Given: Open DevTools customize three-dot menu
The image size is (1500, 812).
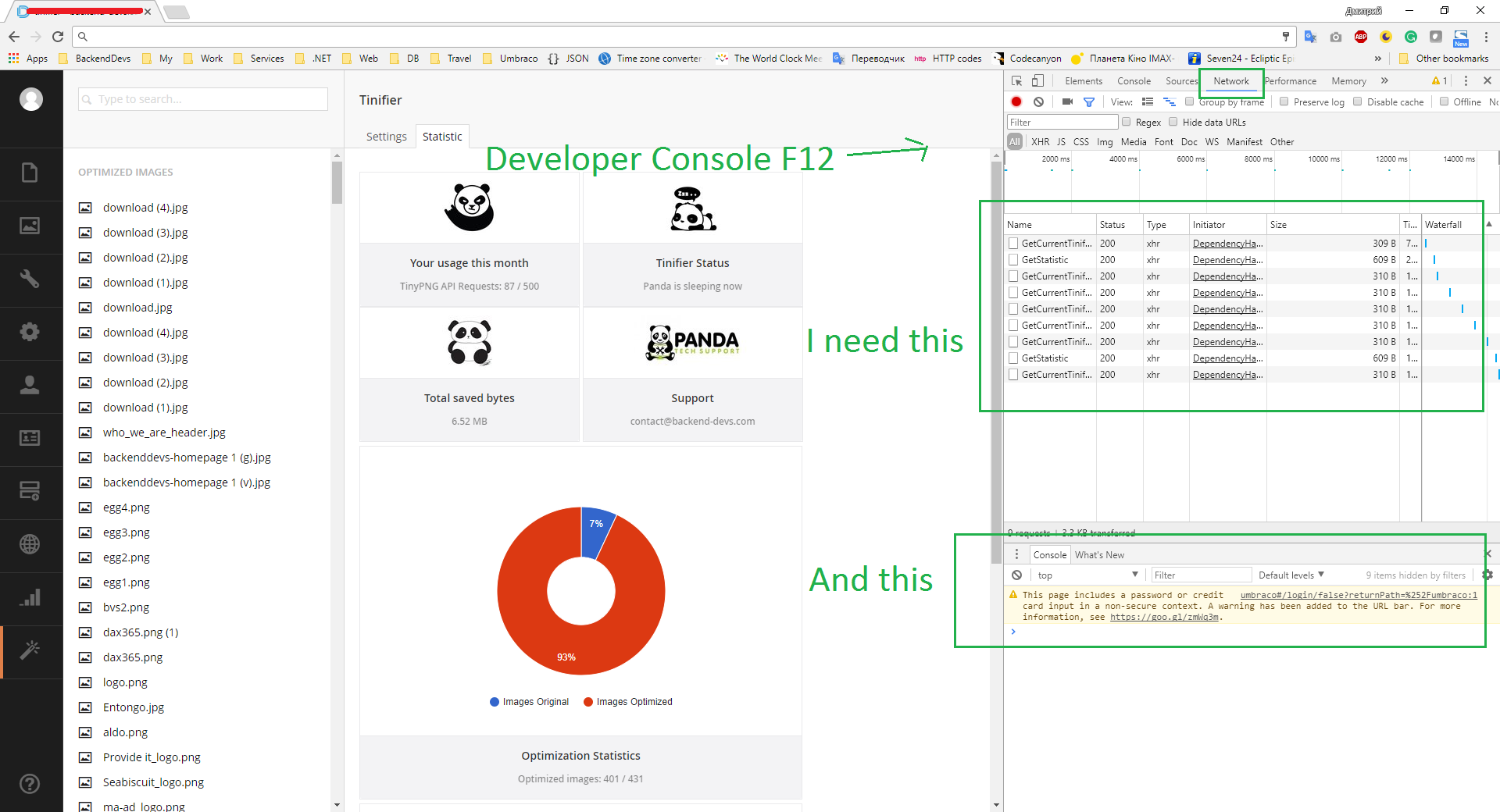Looking at the screenshot, I should (1466, 81).
